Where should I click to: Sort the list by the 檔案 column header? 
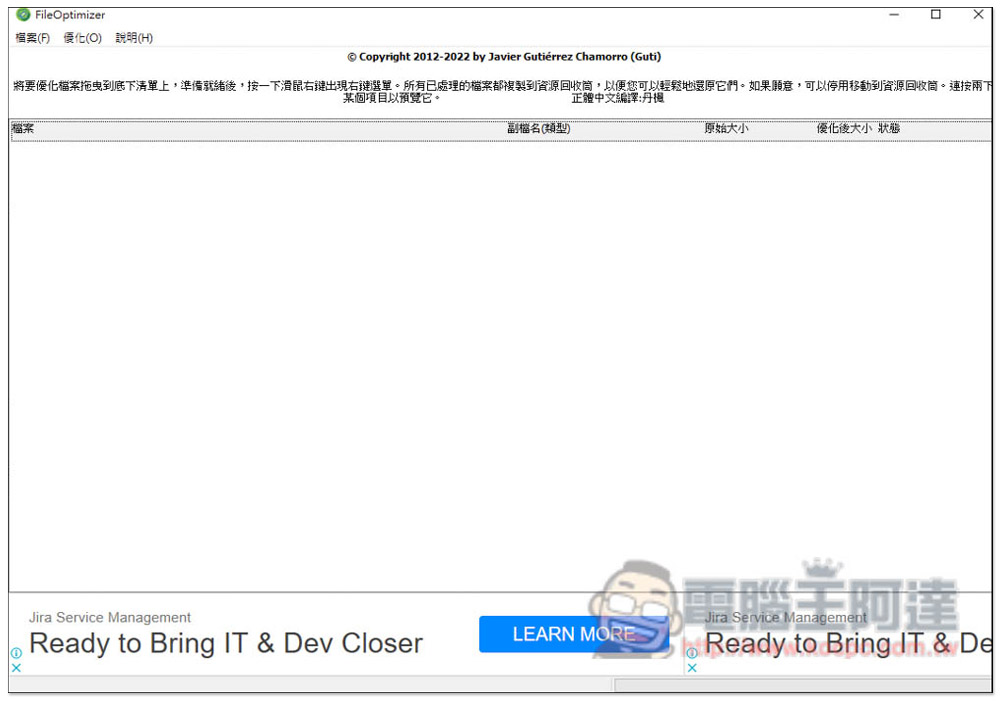tap(22, 128)
